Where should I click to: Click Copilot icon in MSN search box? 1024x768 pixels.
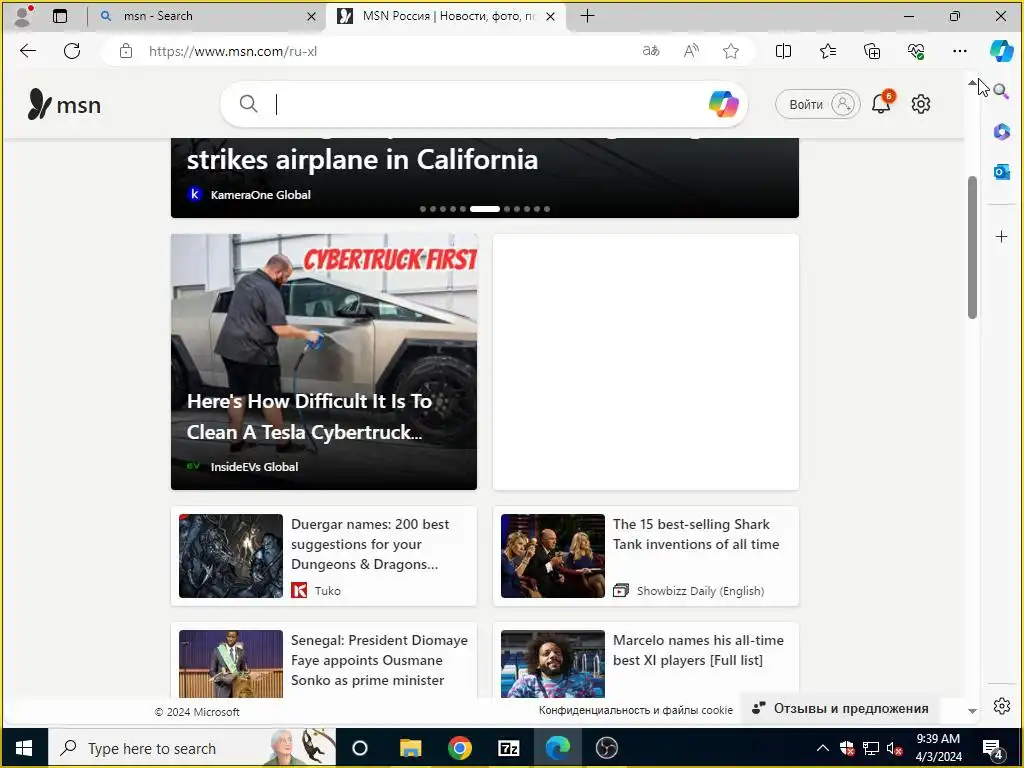coord(724,104)
